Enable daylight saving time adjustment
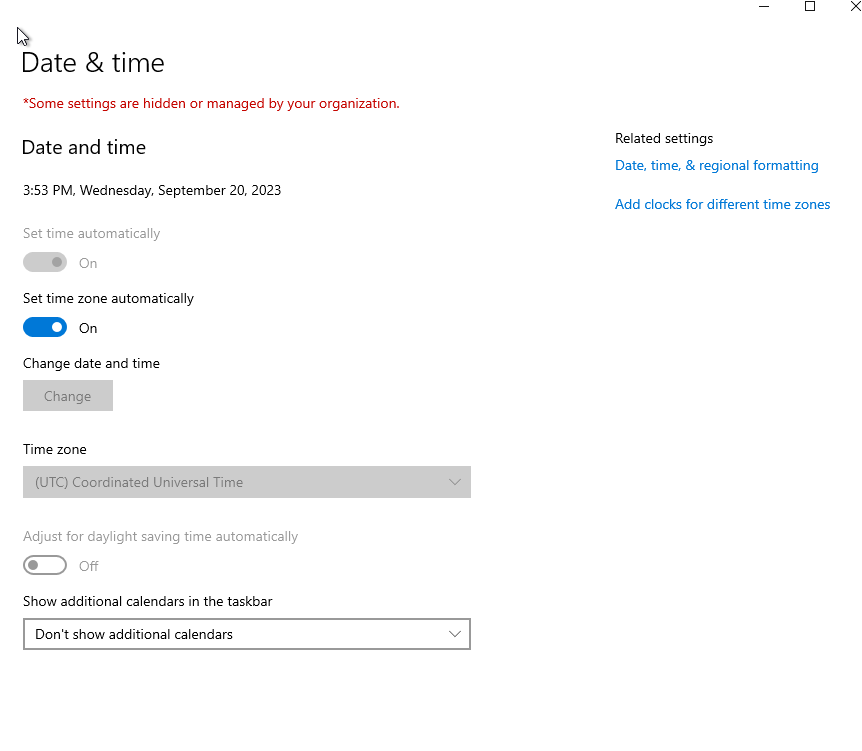Screen dimensions: 862x751 [44, 565]
